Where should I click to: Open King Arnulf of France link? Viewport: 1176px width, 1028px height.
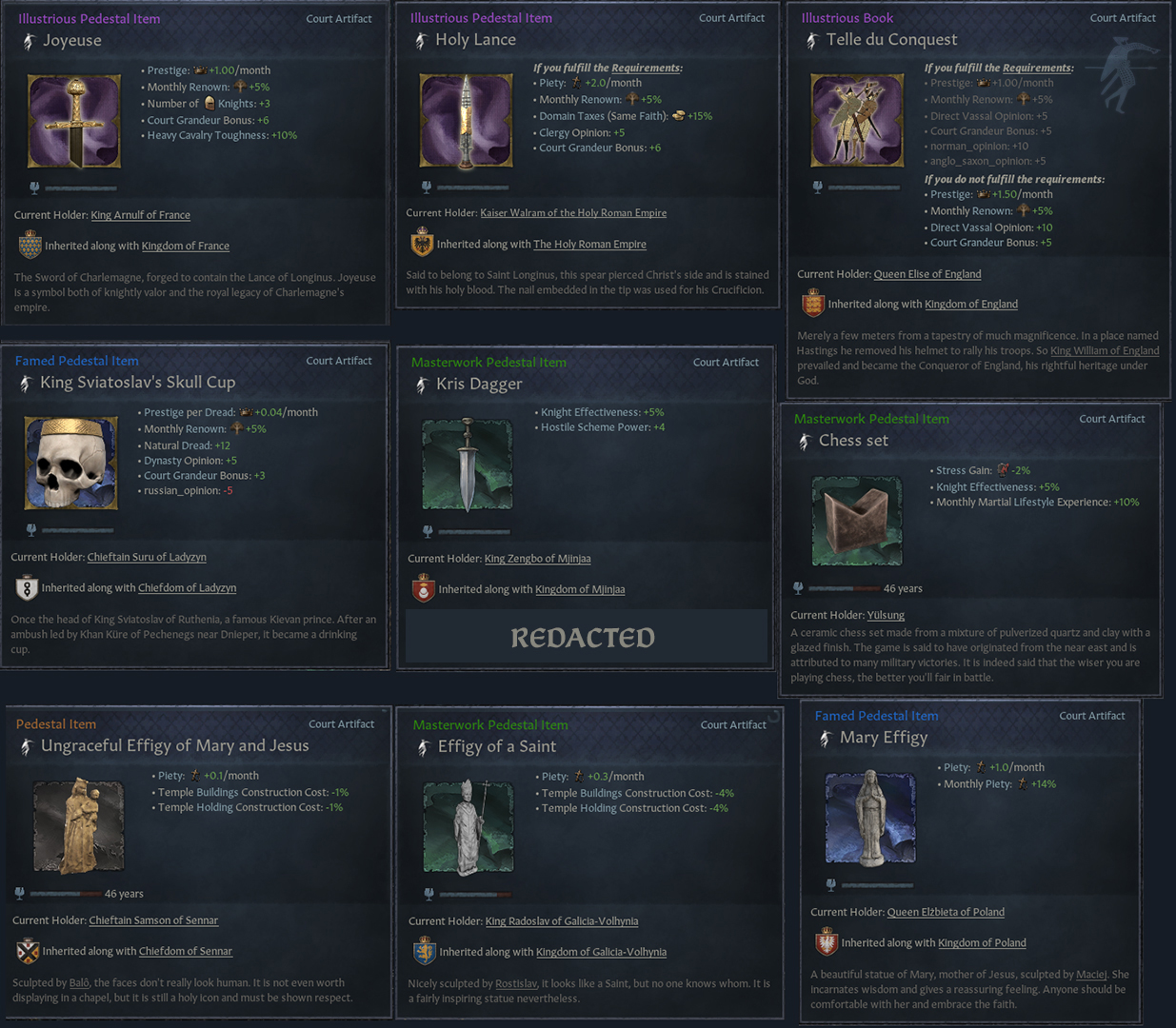[x=141, y=215]
